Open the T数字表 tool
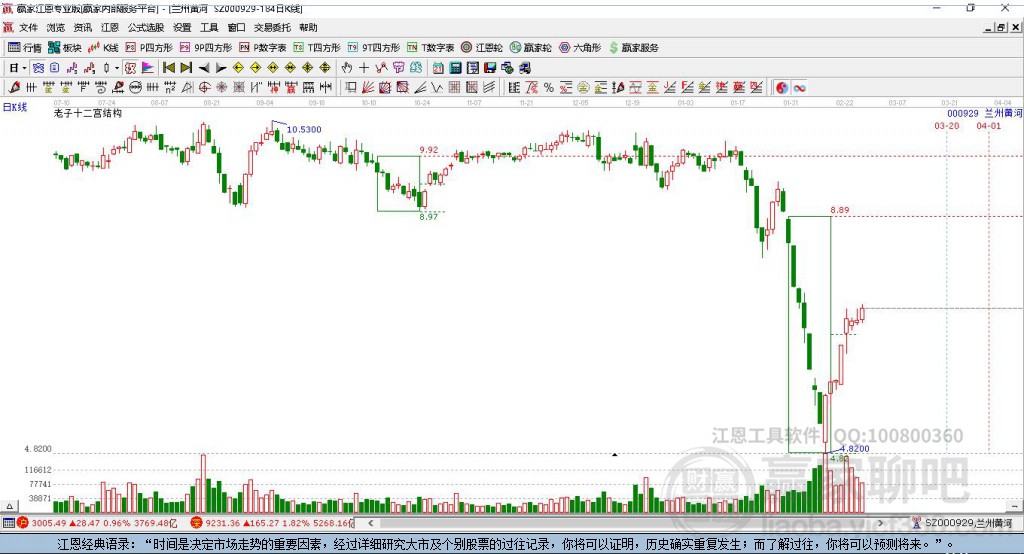The height and width of the screenshot is (554, 1024). pyautogui.click(x=430, y=48)
